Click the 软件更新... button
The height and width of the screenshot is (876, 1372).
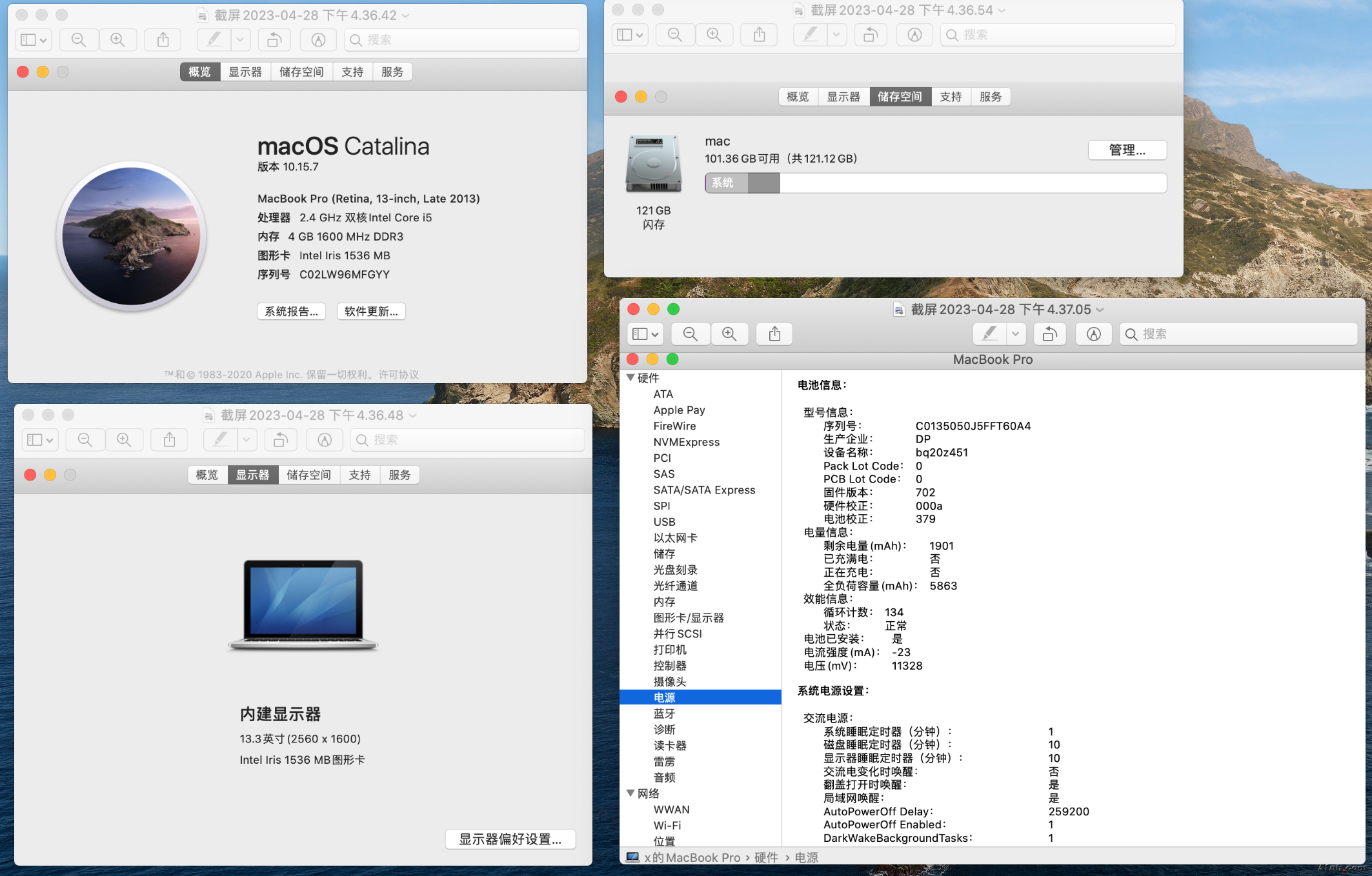(x=371, y=312)
